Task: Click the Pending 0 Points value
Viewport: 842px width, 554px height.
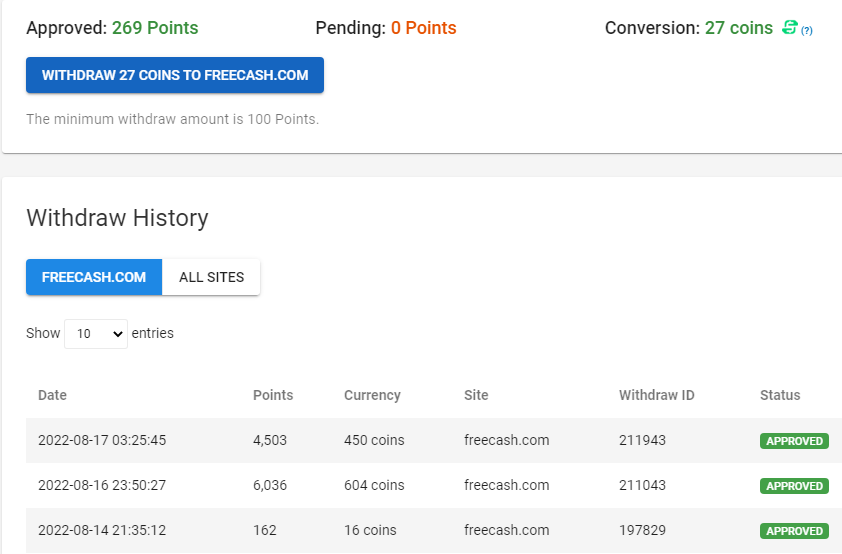Action: pyautogui.click(x=423, y=28)
